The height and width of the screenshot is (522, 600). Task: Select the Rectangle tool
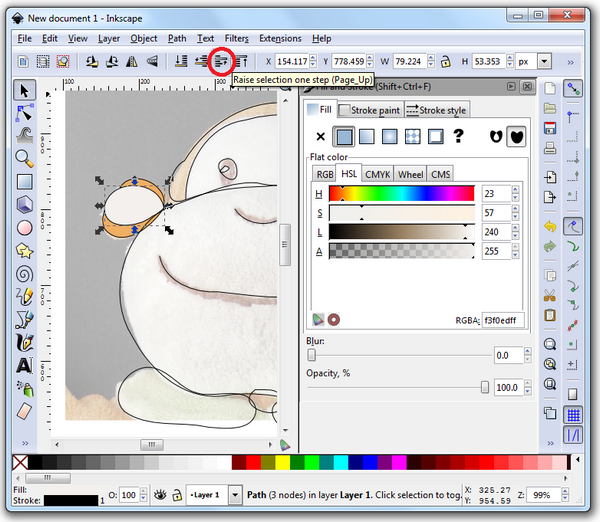[x=24, y=182]
